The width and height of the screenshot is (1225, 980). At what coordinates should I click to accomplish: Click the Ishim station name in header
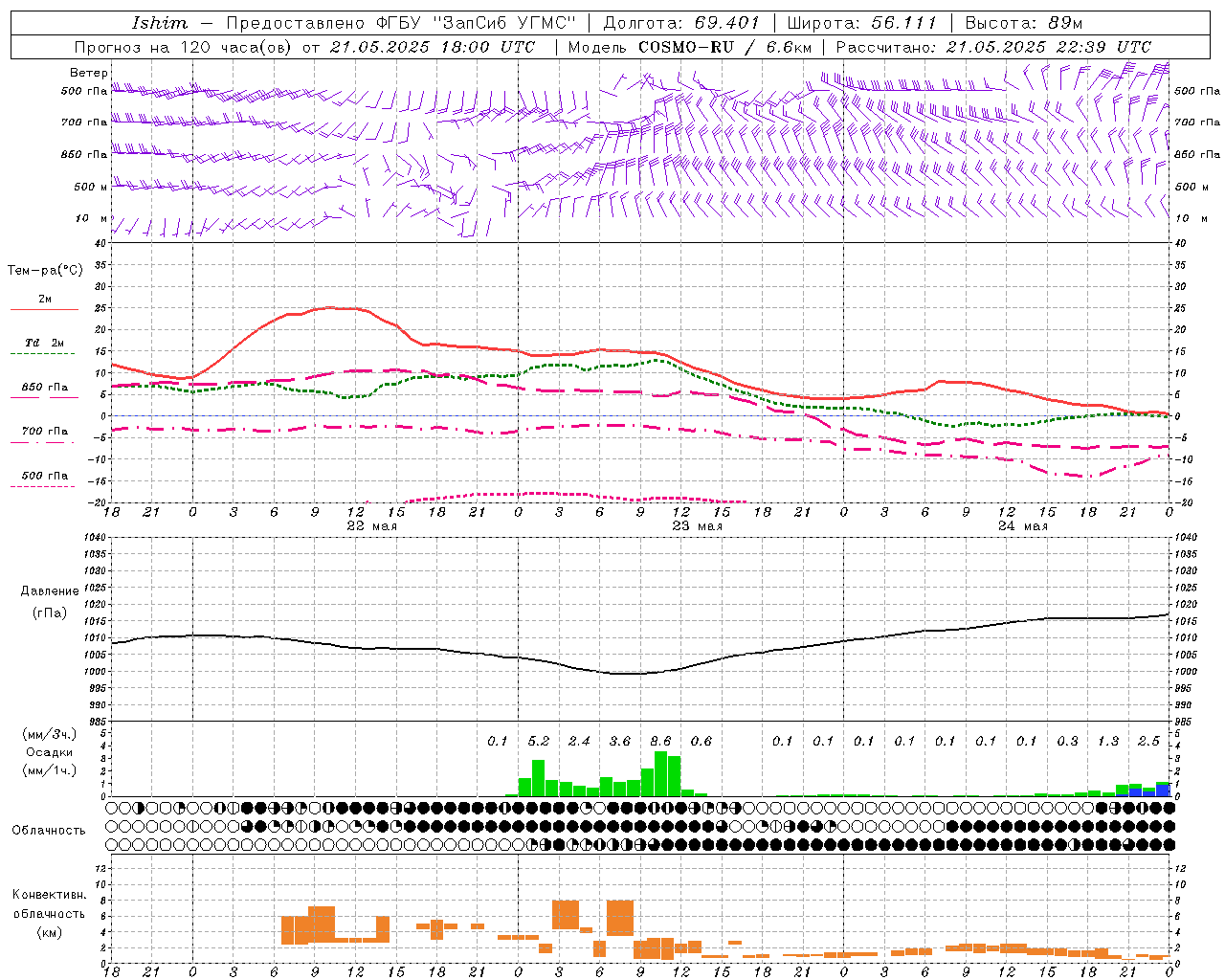click(x=160, y=23)
